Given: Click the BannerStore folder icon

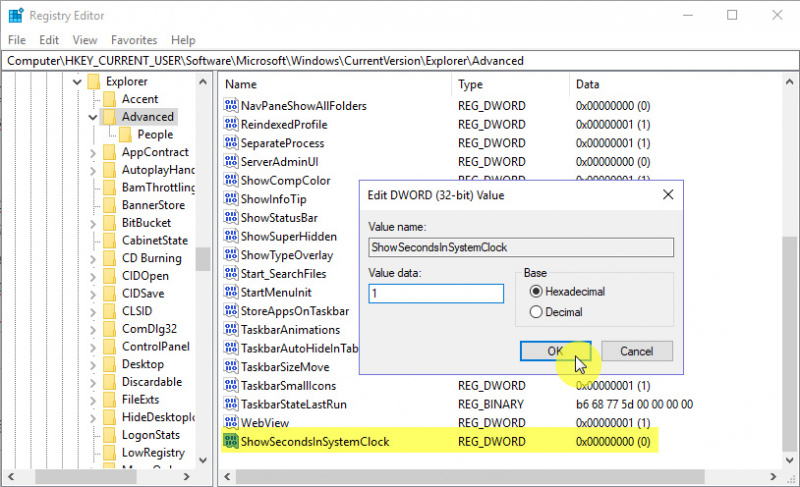Looking at the screenshot, I should [109, 205].
